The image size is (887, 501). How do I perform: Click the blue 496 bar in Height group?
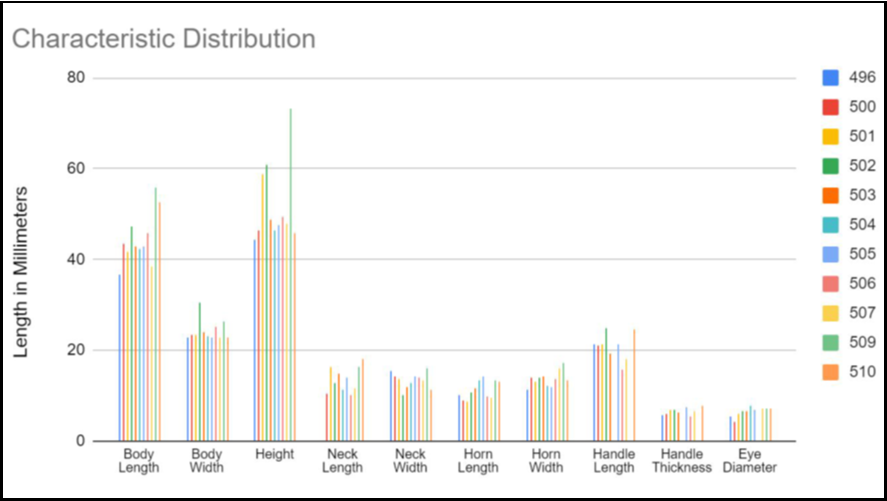tap(255, 340)
